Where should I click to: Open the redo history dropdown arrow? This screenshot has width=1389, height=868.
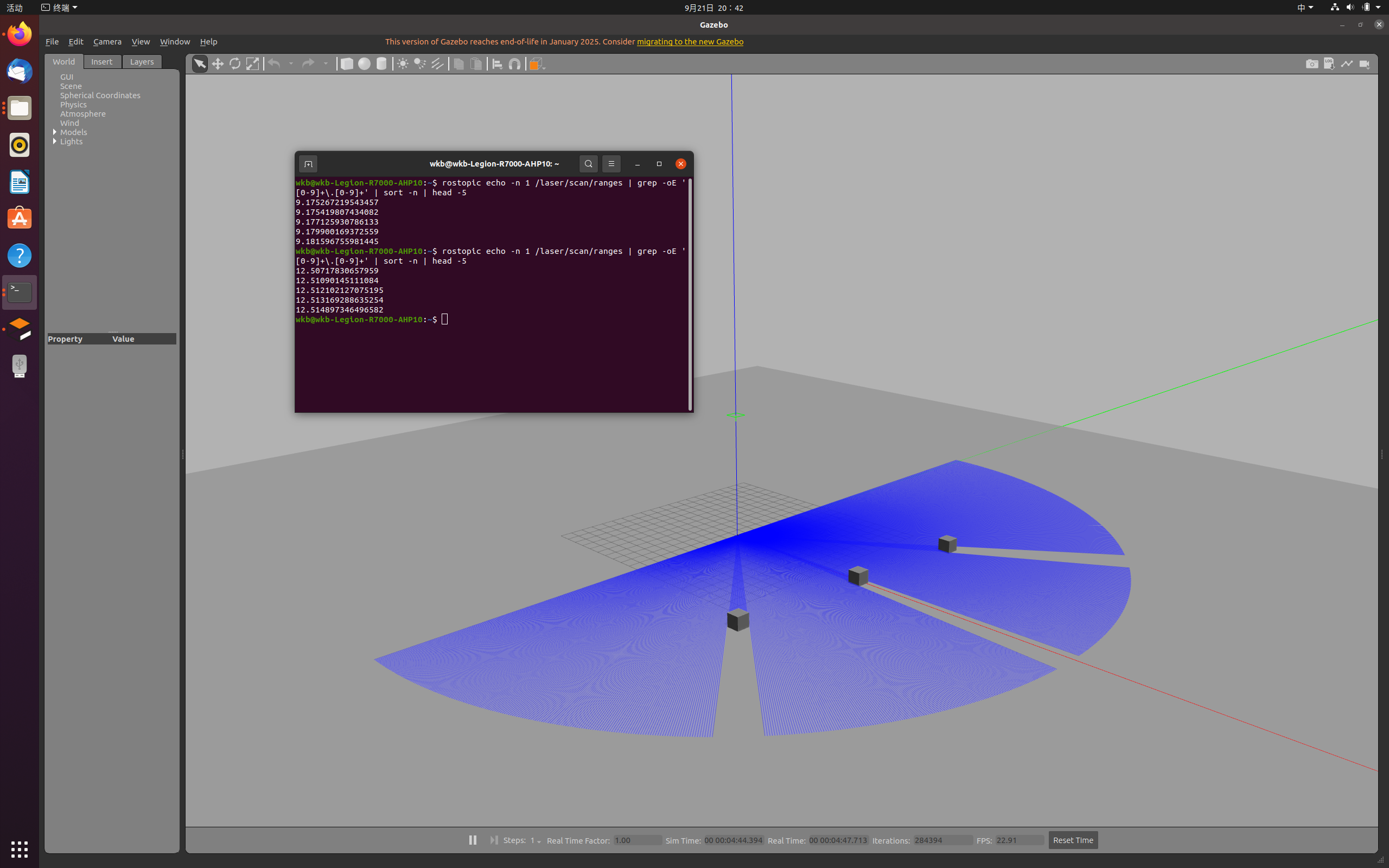click(326, 63)
